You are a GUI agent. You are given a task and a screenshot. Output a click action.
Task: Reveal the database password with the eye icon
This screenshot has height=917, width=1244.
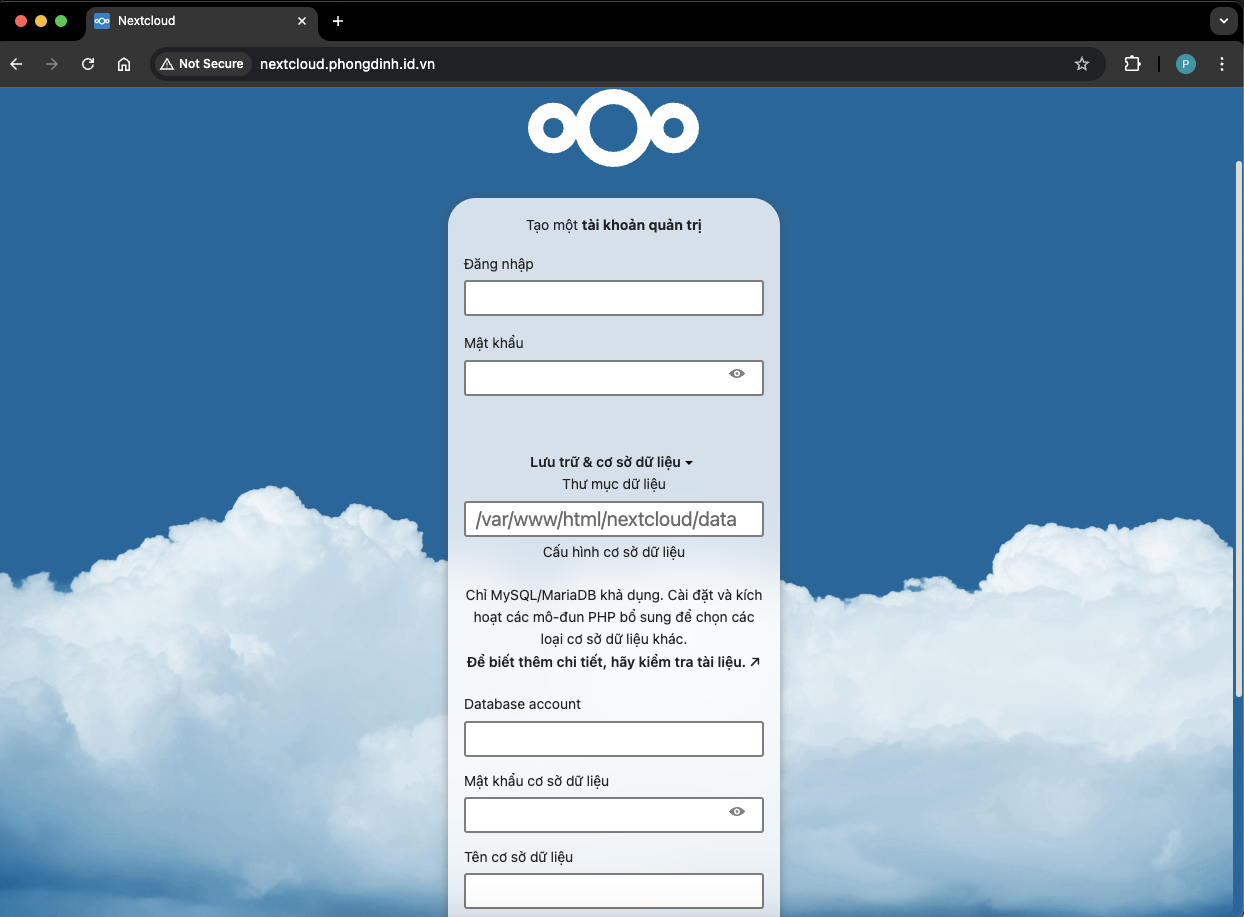tap(737, 811)
